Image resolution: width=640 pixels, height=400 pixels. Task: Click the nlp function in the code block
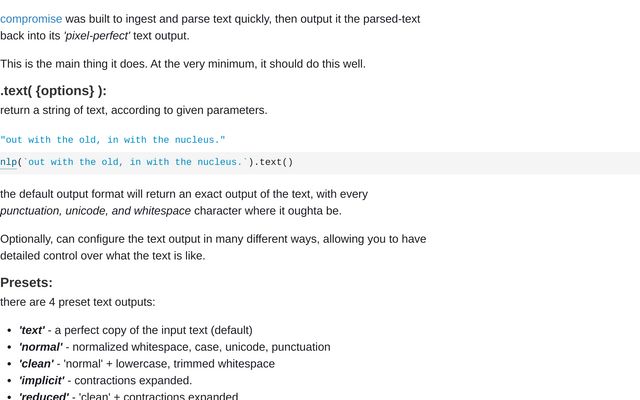coord(8,162)
